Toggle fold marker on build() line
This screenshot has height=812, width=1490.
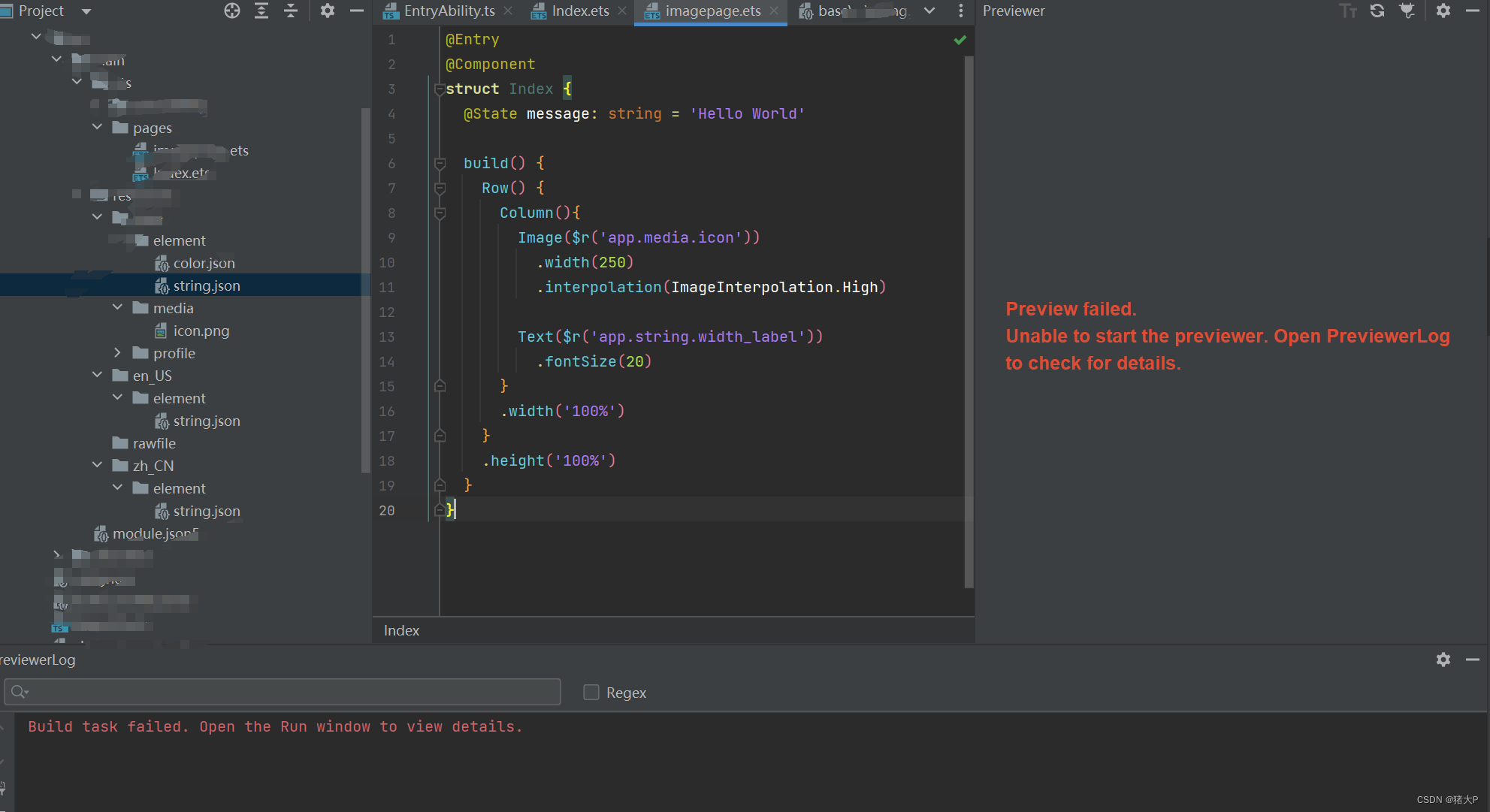tap(440, 163)
